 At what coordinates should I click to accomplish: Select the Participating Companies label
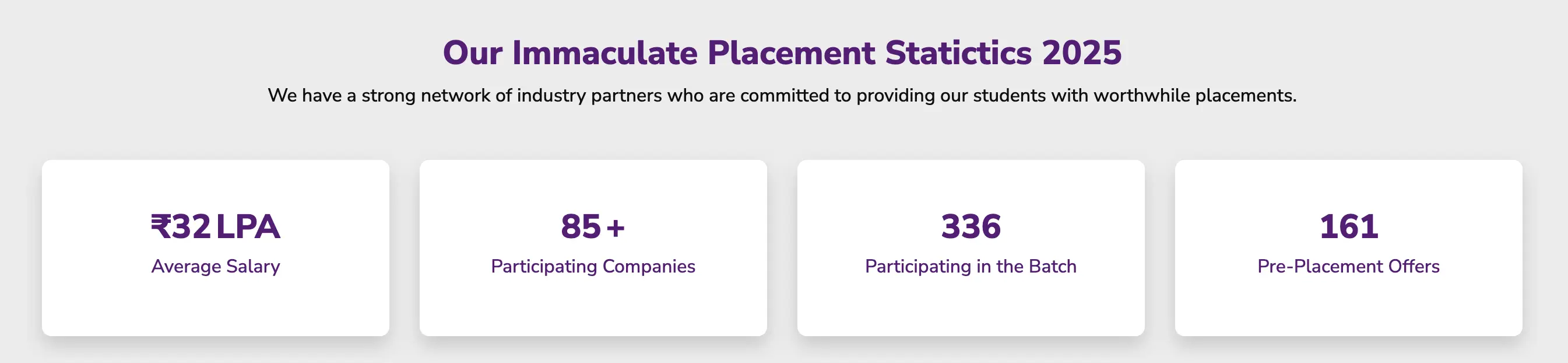coord(593,266)
